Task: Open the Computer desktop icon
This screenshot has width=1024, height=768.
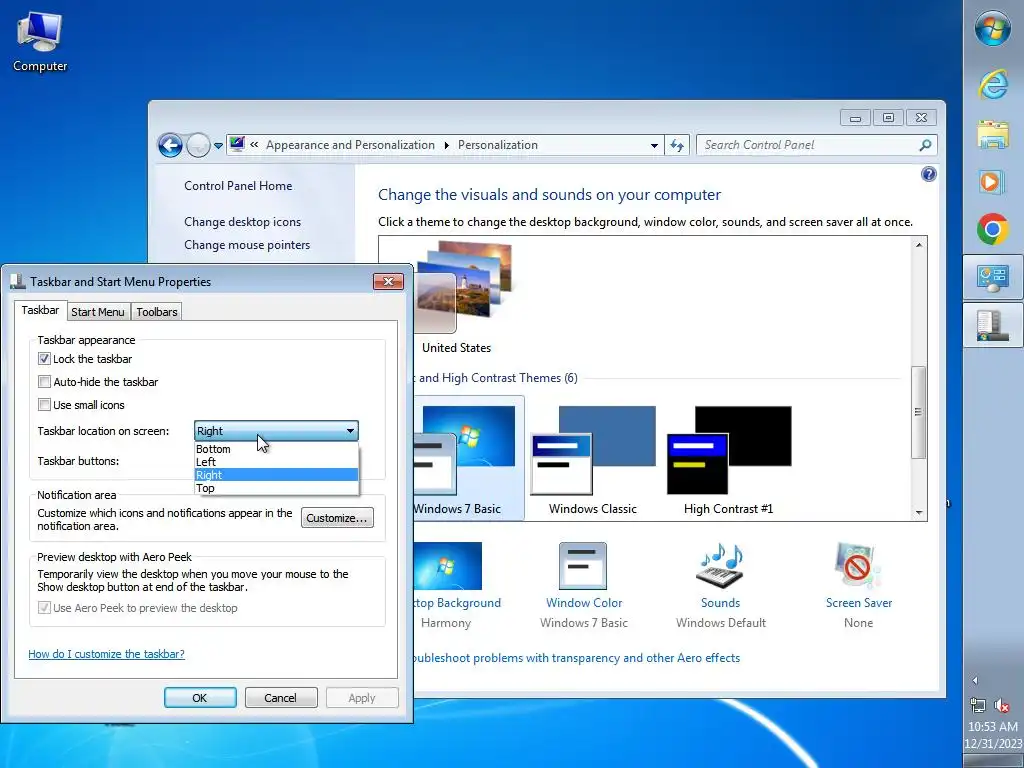Action: 40,42
